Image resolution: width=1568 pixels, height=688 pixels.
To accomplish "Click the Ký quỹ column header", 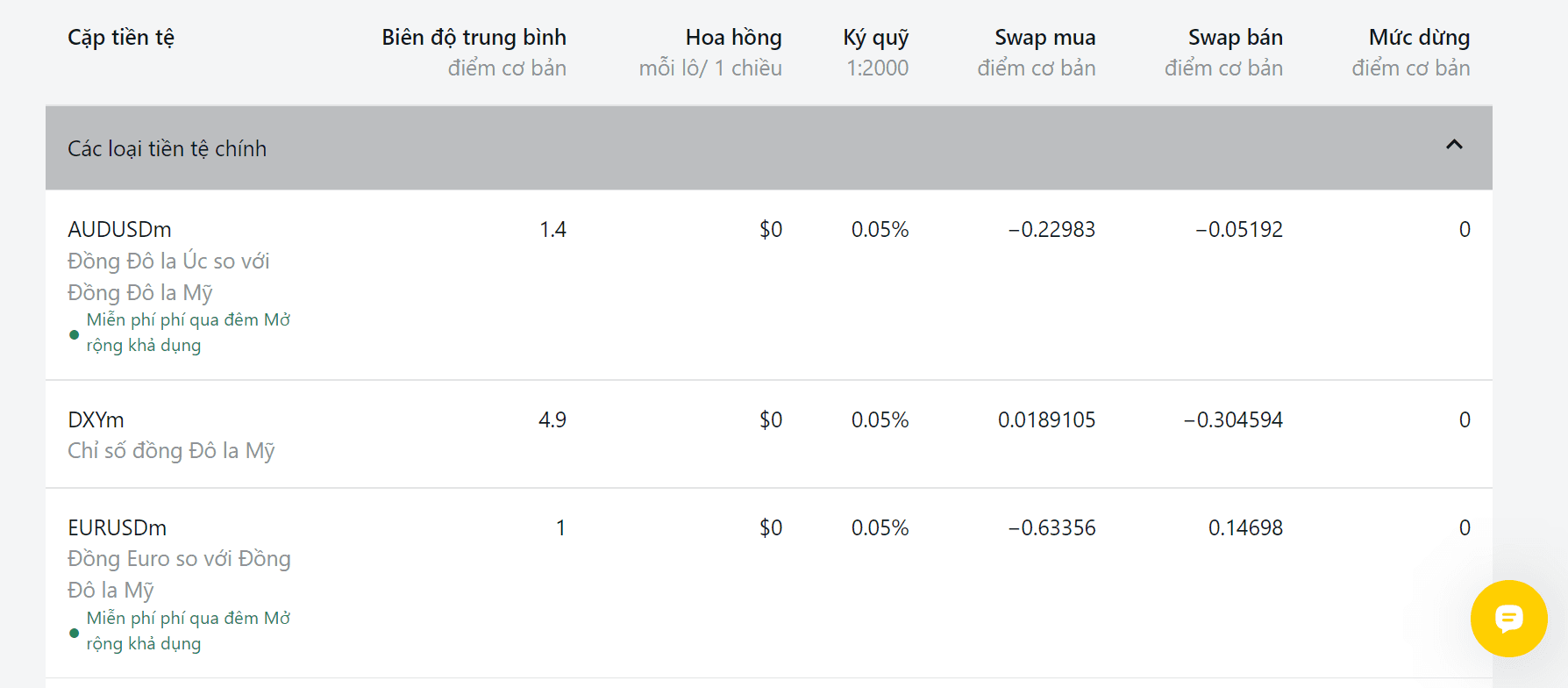I will click(x=875, y=38).
